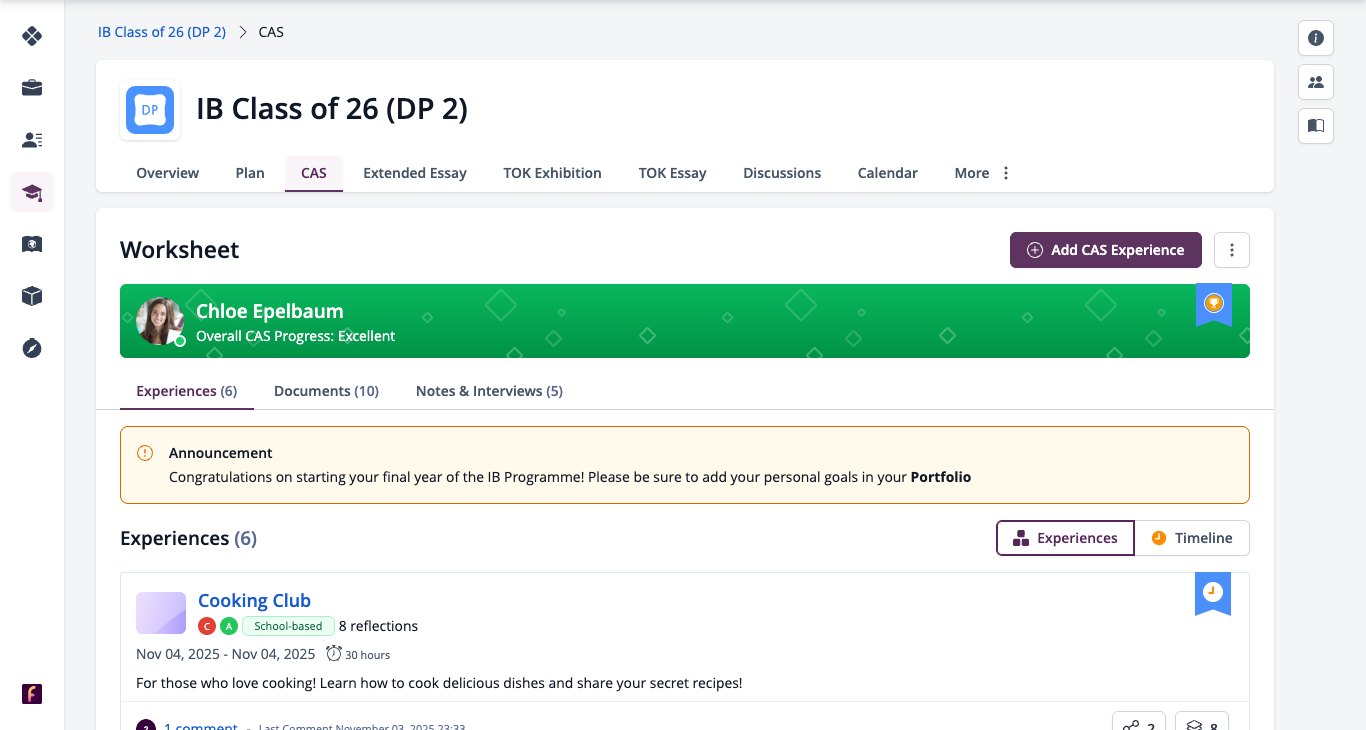Switch to the Timeline view toggle
1366x730 pixels.
[x=1192, y=538]
